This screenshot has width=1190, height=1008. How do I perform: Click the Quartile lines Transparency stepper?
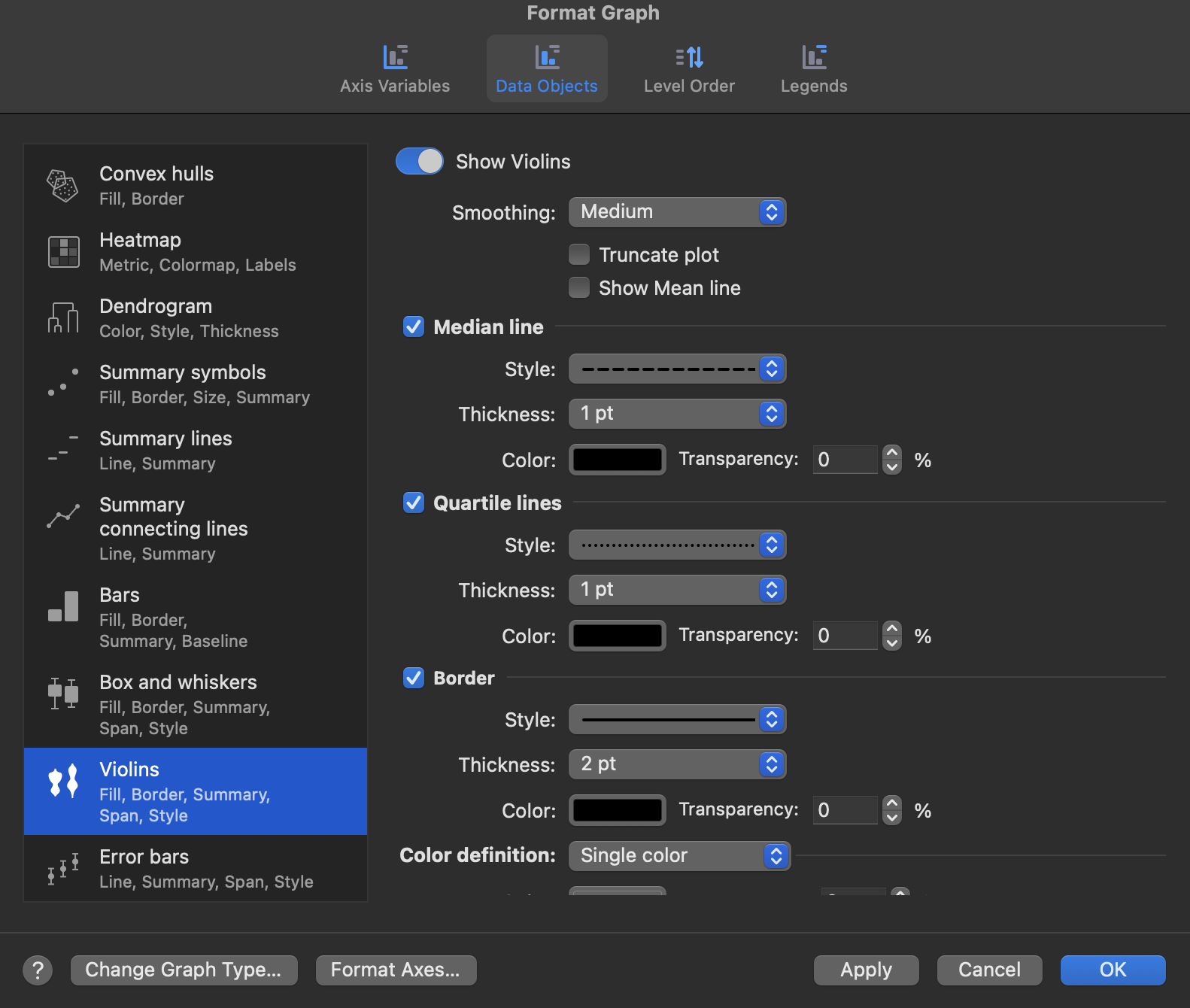[892, 636]
